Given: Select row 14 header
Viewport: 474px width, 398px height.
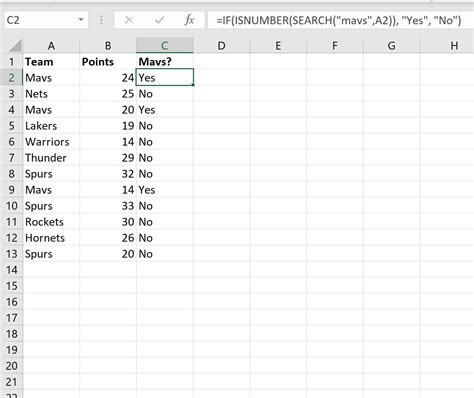Looking at the screenshot, I should [x=11, y=270].
